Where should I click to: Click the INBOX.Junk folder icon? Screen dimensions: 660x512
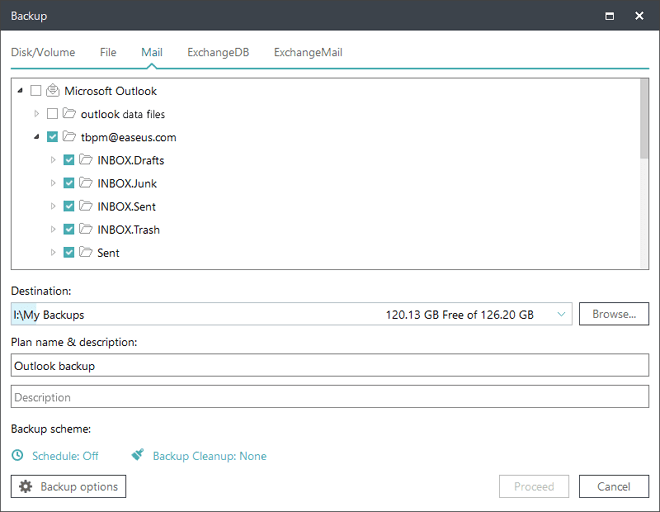pyautogui.click(x=86, y=183)
